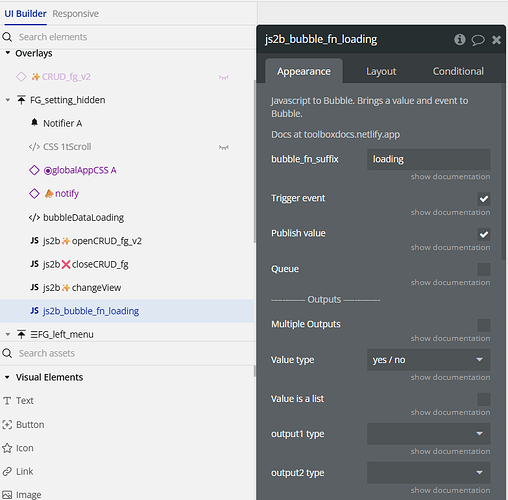Click the diamond icon beside notify element
508x500 pixels.
[x=34, y=194]
